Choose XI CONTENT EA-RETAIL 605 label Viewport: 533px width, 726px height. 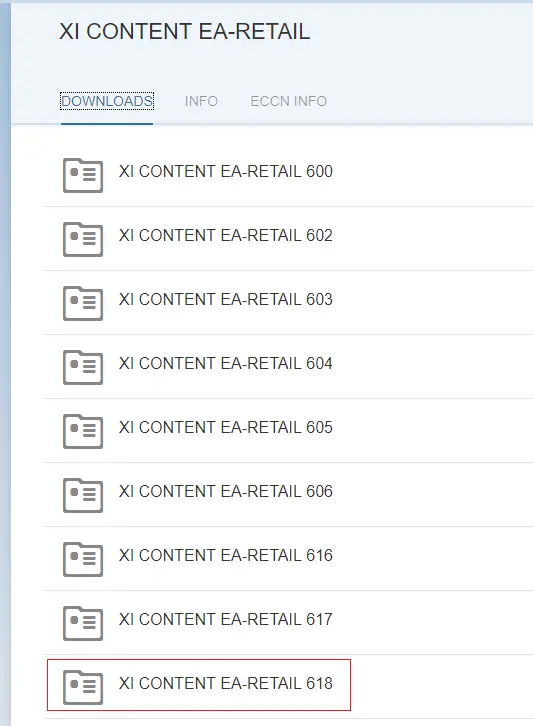point(226,427)
